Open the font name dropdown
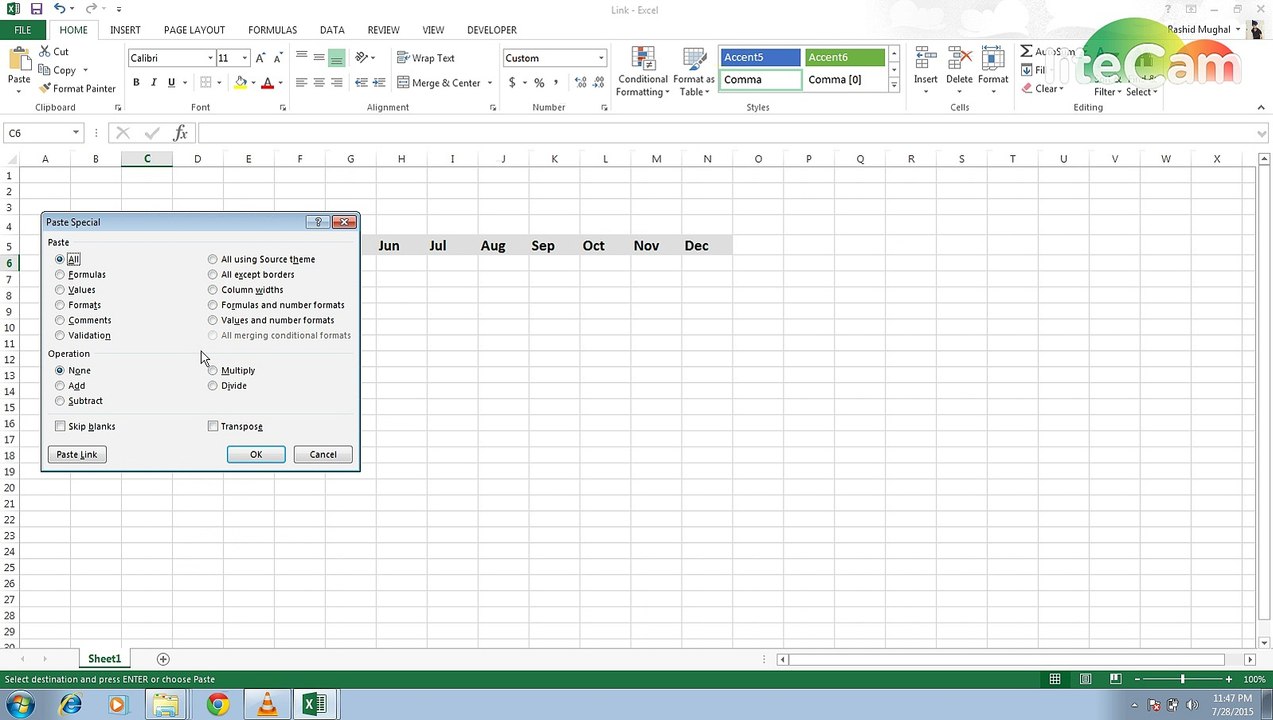Image resolution: width=1273 pixels, height=720 pixels. pos(210,58)
